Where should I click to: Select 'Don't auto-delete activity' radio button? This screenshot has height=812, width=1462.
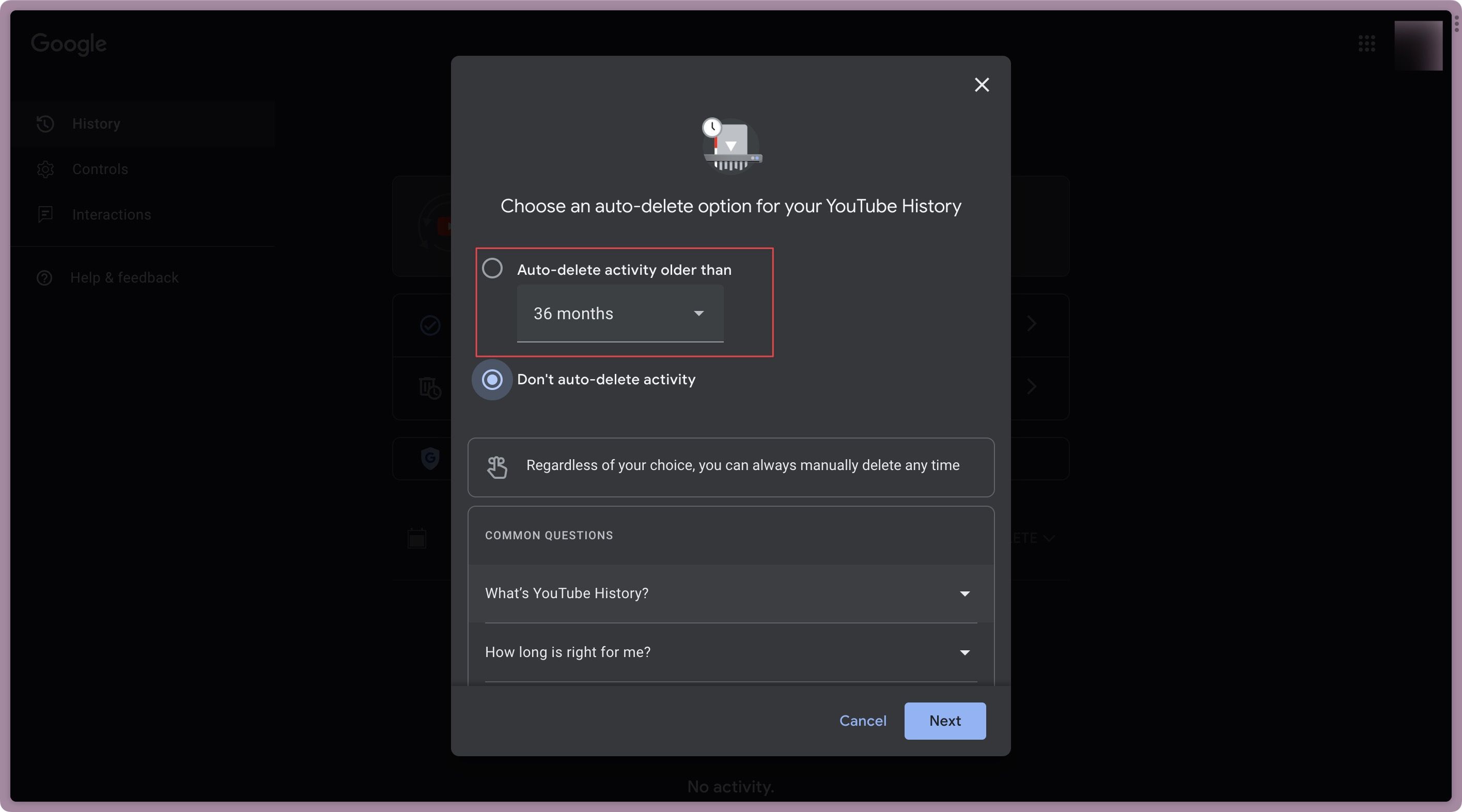[x=492, y=379]
